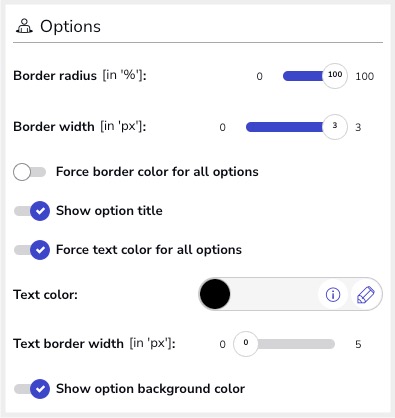395x418 pixels.
Task: Click the Border width slider handle
Action: tap(335, 127)
